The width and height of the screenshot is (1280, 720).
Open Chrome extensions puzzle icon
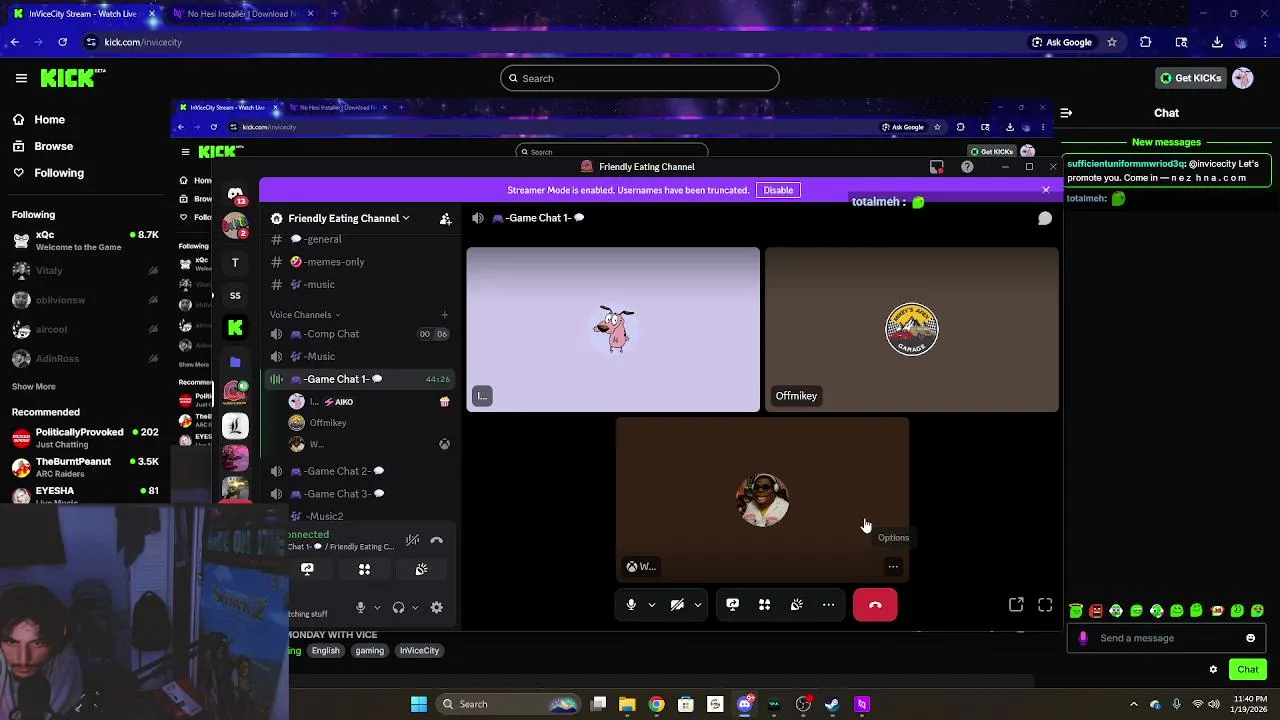tap(1145, 42)
